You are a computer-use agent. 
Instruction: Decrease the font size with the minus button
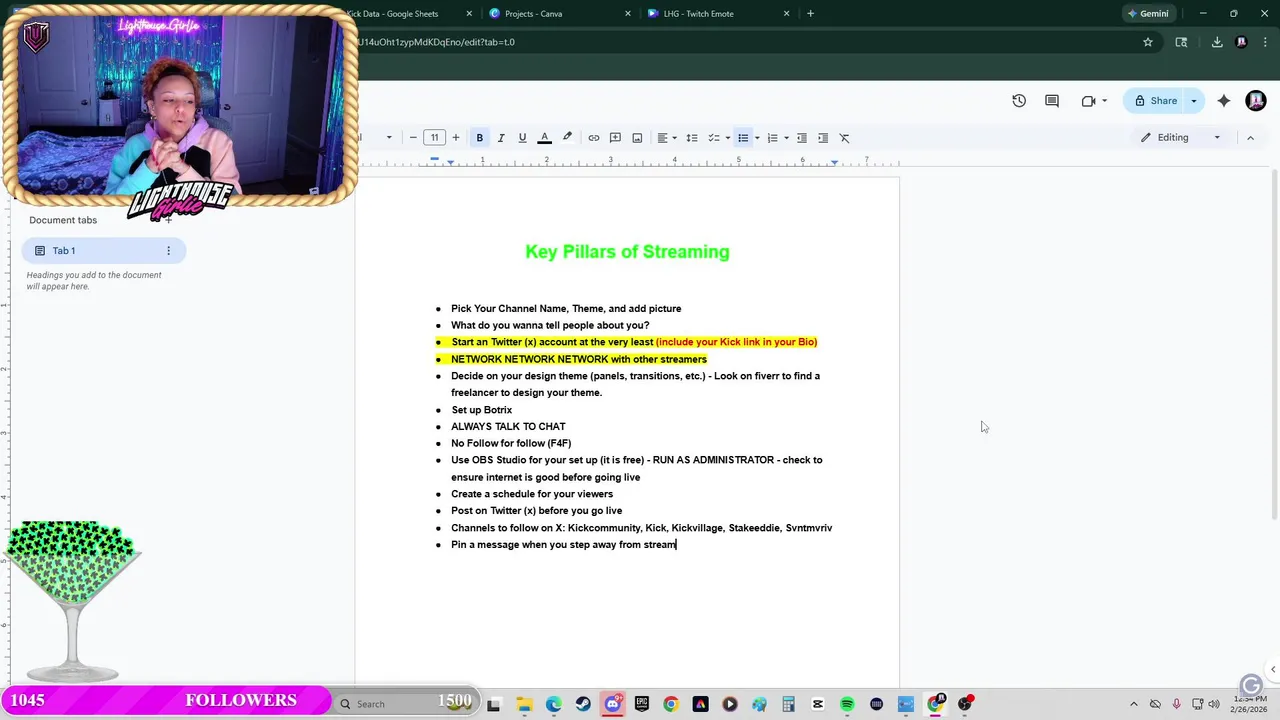click(413, 138)
